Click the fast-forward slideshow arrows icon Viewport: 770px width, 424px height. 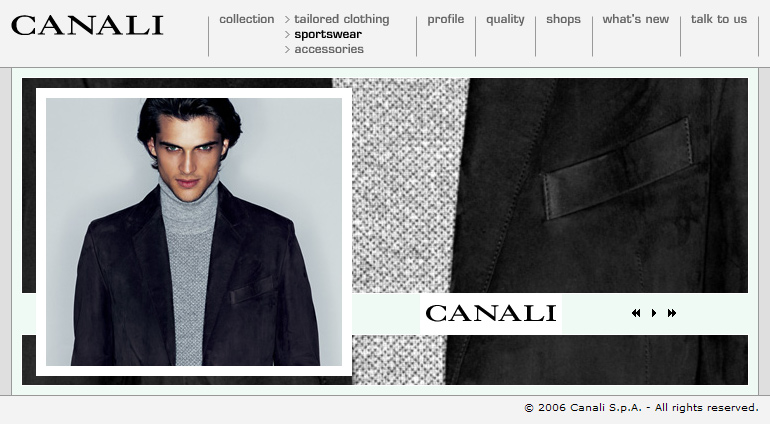[672, 313]
